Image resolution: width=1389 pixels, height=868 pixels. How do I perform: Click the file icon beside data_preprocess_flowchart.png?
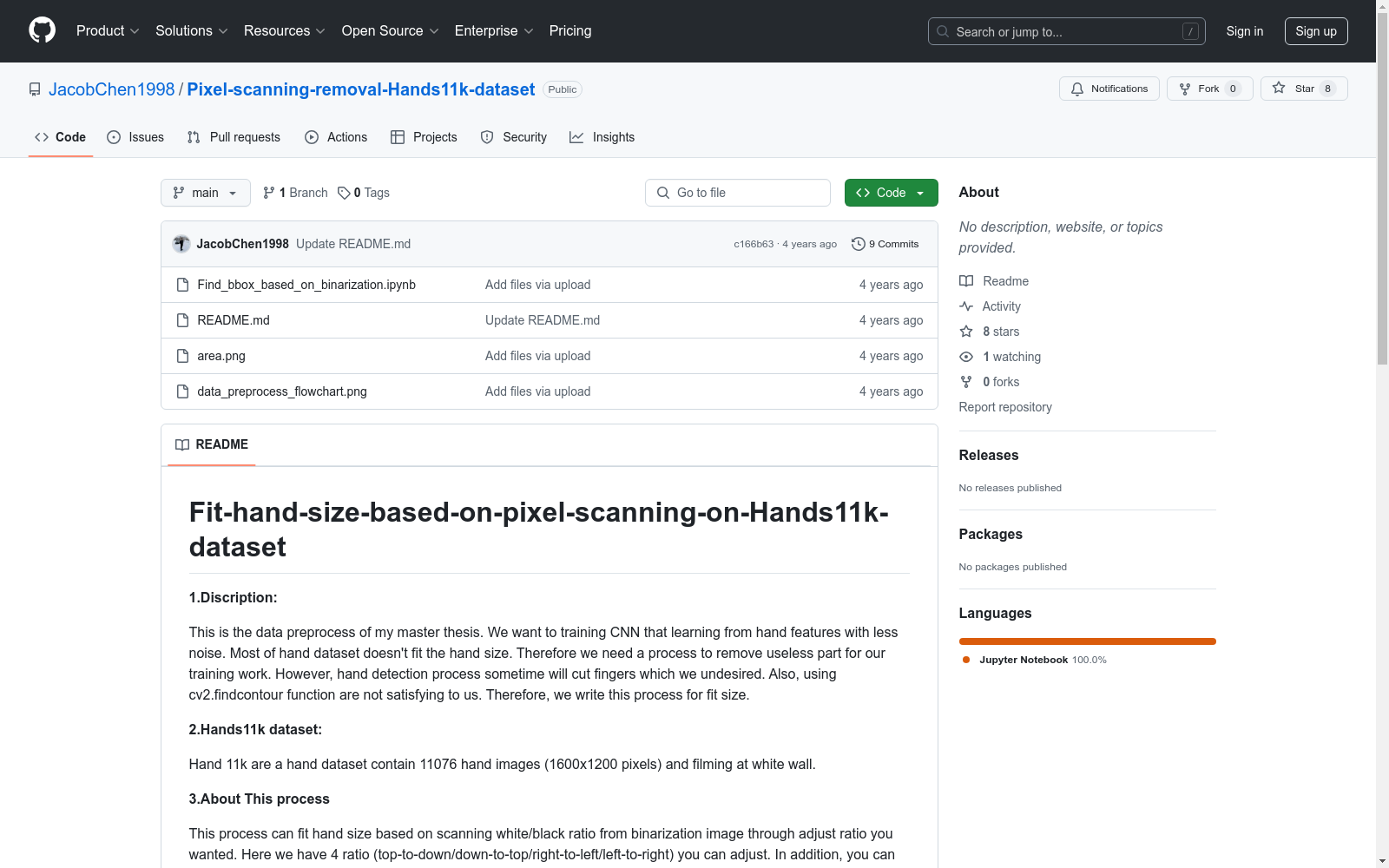tap(182, 391)
